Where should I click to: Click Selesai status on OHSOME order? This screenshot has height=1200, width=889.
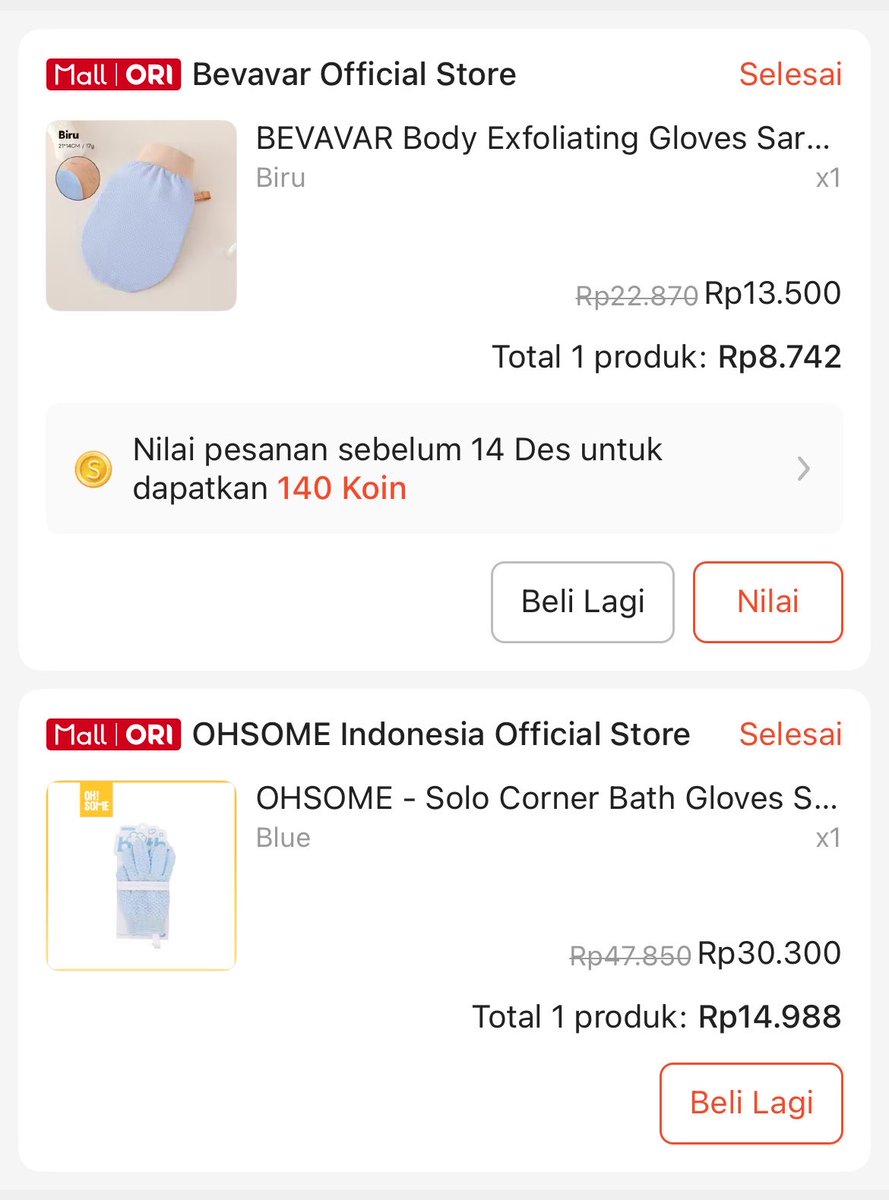pyautogui.click(x=791, y=734)
